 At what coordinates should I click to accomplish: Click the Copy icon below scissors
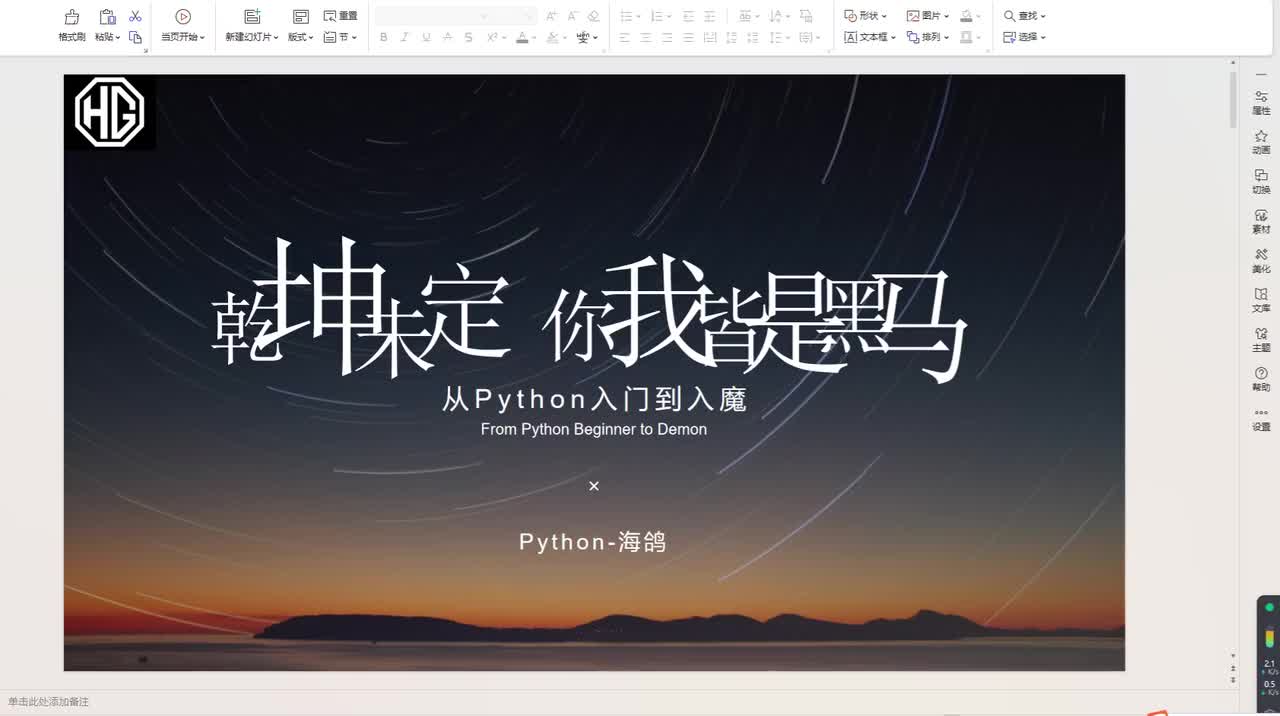click(136, 37)
